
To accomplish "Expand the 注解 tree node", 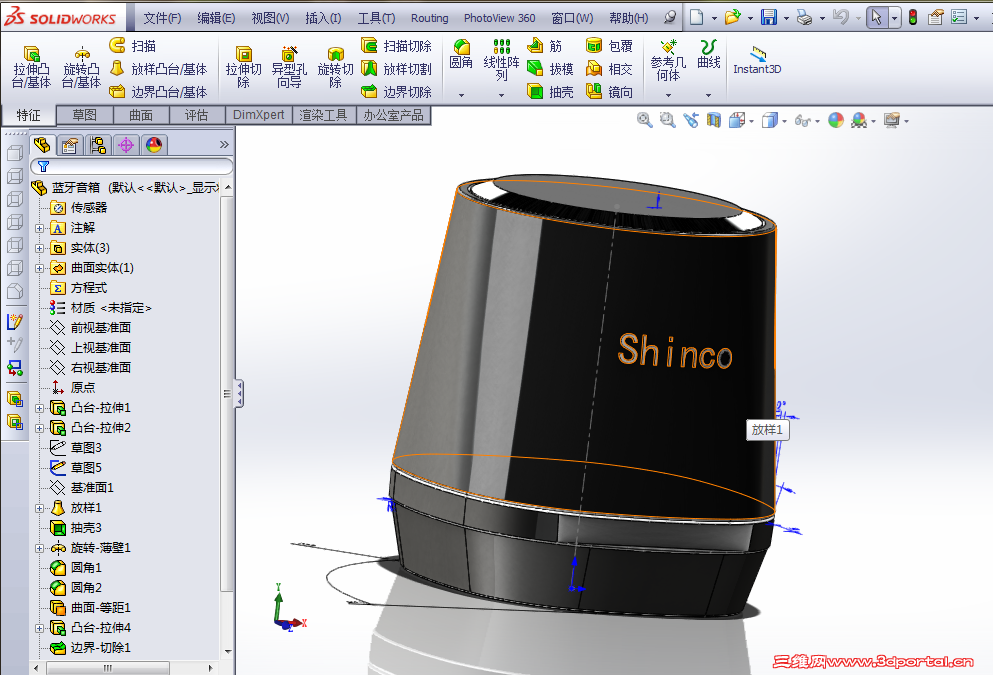I will (39, 228).
